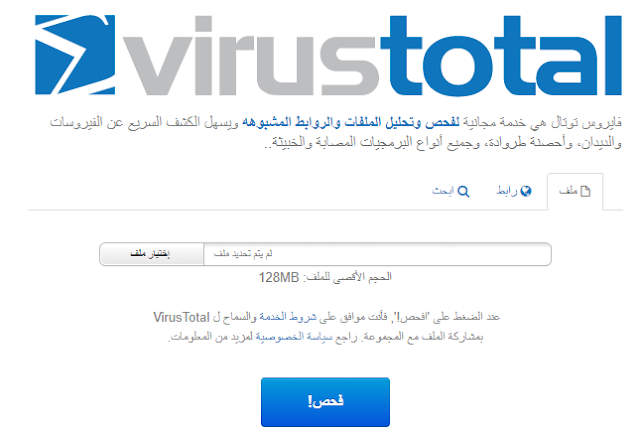Click the إختيار ملف button

(x=151, y=254)
